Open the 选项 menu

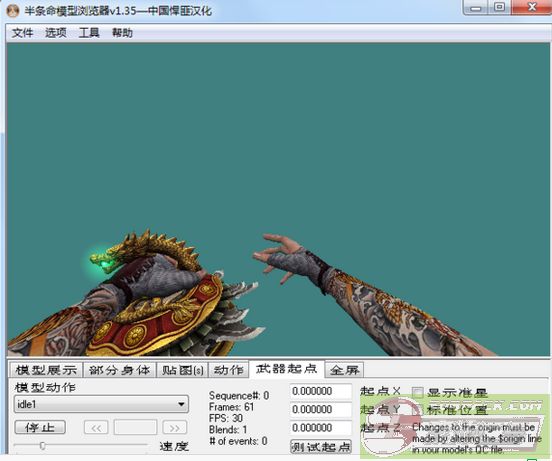[56, 33]
